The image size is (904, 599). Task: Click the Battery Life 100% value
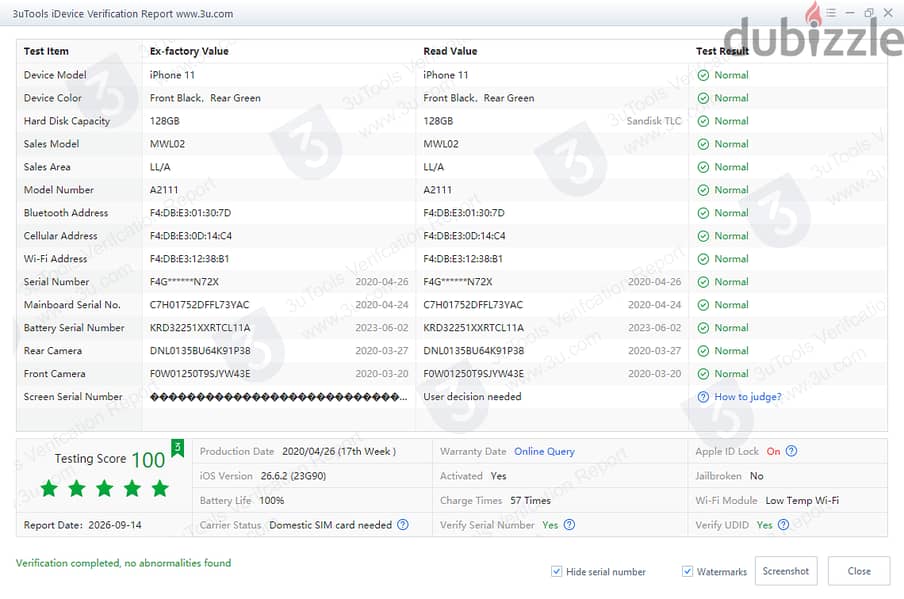click(272, 500)
